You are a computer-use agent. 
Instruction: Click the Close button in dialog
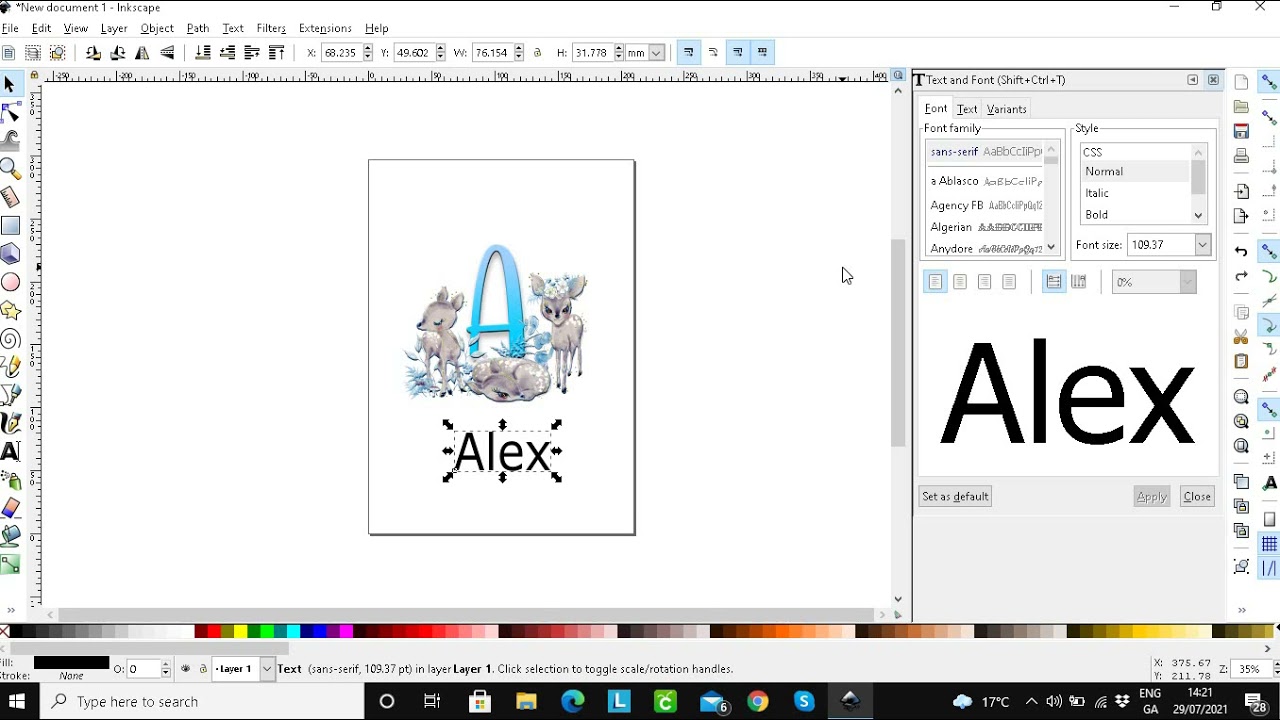(1197, 496)
